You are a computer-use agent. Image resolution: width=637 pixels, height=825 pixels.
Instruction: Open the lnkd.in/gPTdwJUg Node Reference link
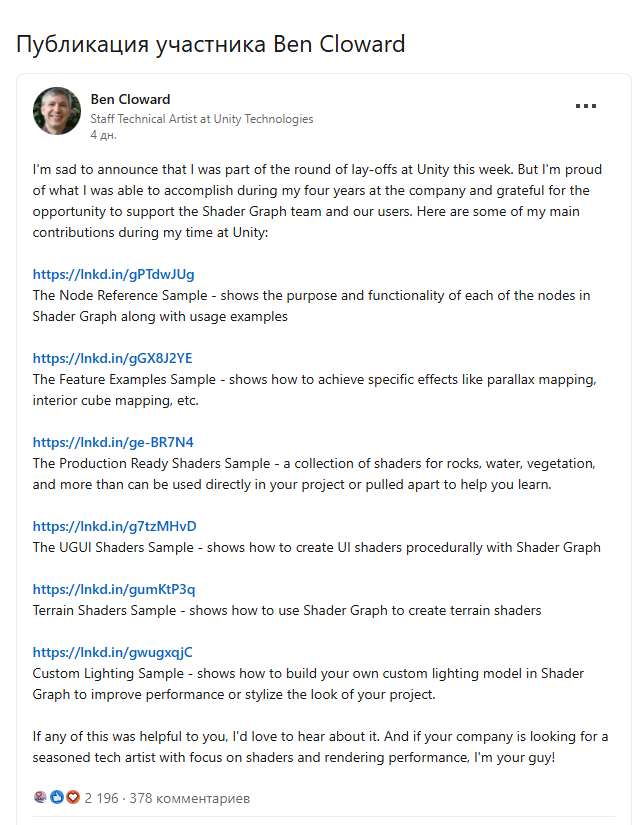[x=113, y=274]
